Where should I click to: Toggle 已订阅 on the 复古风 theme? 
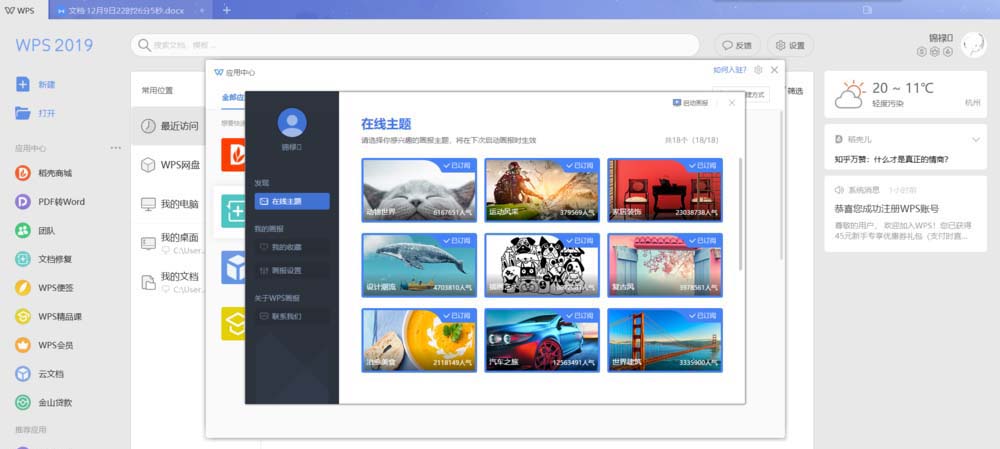click(703, 240)
